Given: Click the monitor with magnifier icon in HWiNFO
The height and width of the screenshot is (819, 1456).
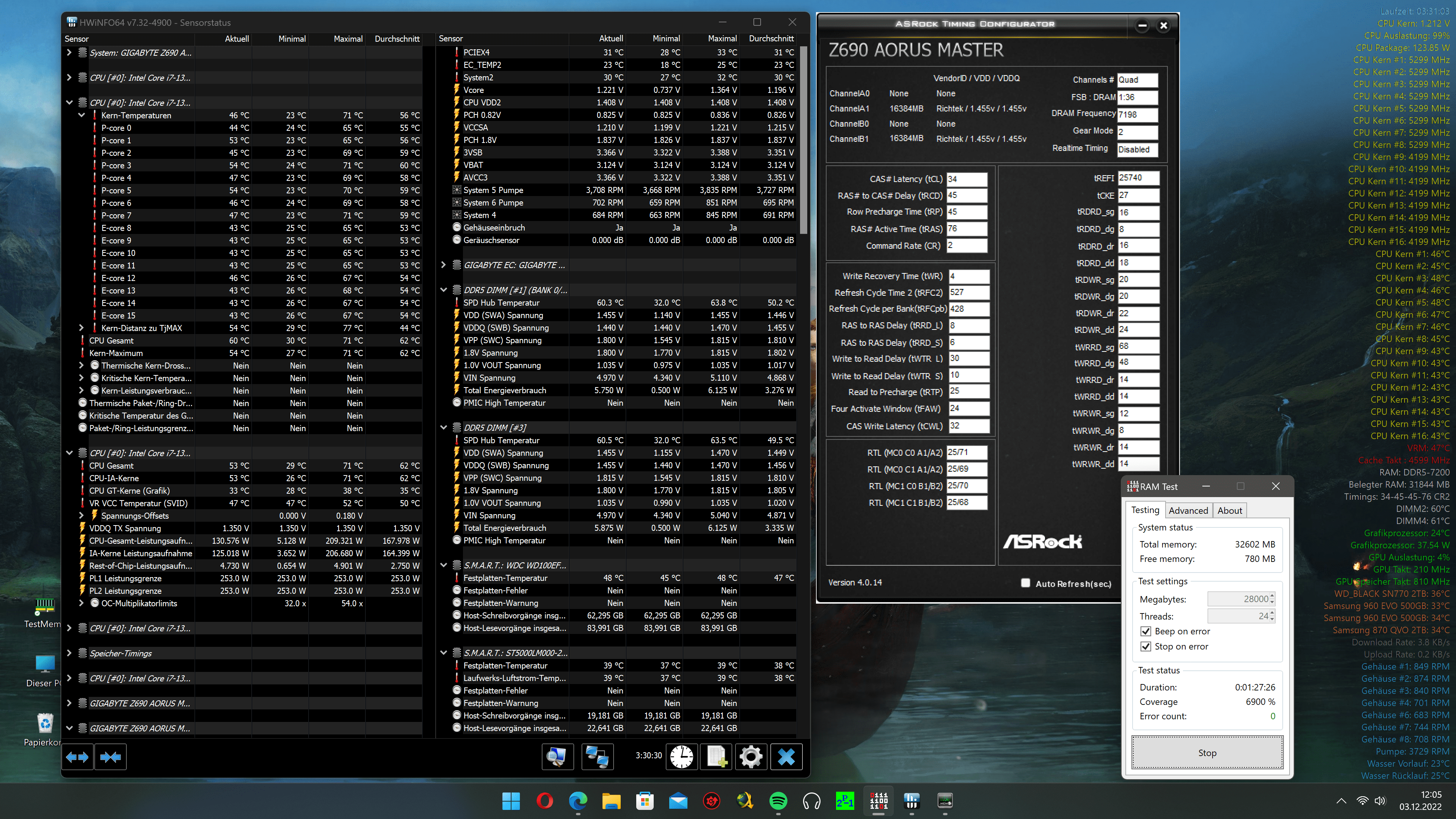Looking at the screenshot, I should [557, 757].
